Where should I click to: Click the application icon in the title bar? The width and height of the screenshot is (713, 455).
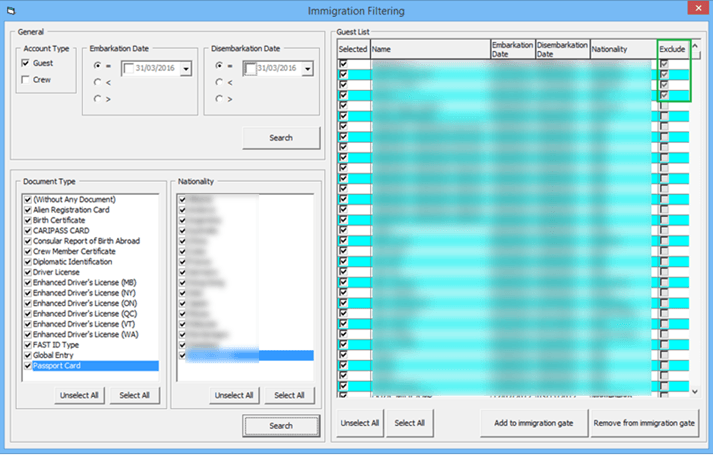coord(11,10)
